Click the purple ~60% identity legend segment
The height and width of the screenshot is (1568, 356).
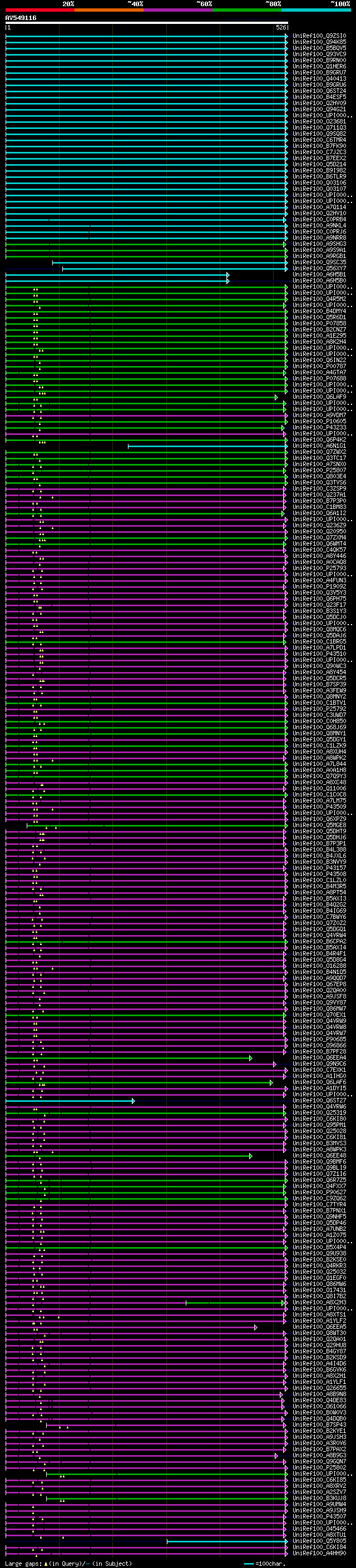[x=177, y=10]
